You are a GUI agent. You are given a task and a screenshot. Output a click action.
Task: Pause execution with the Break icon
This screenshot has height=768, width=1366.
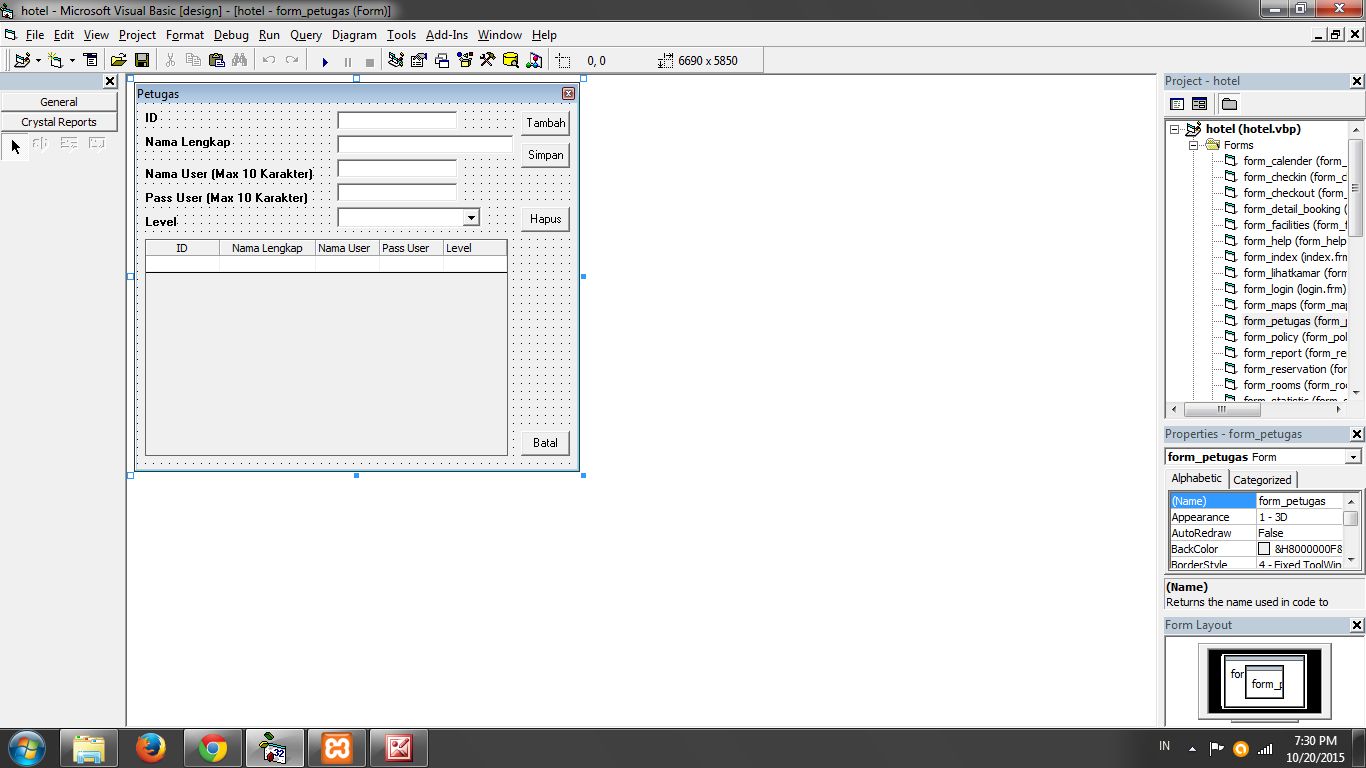347,60
